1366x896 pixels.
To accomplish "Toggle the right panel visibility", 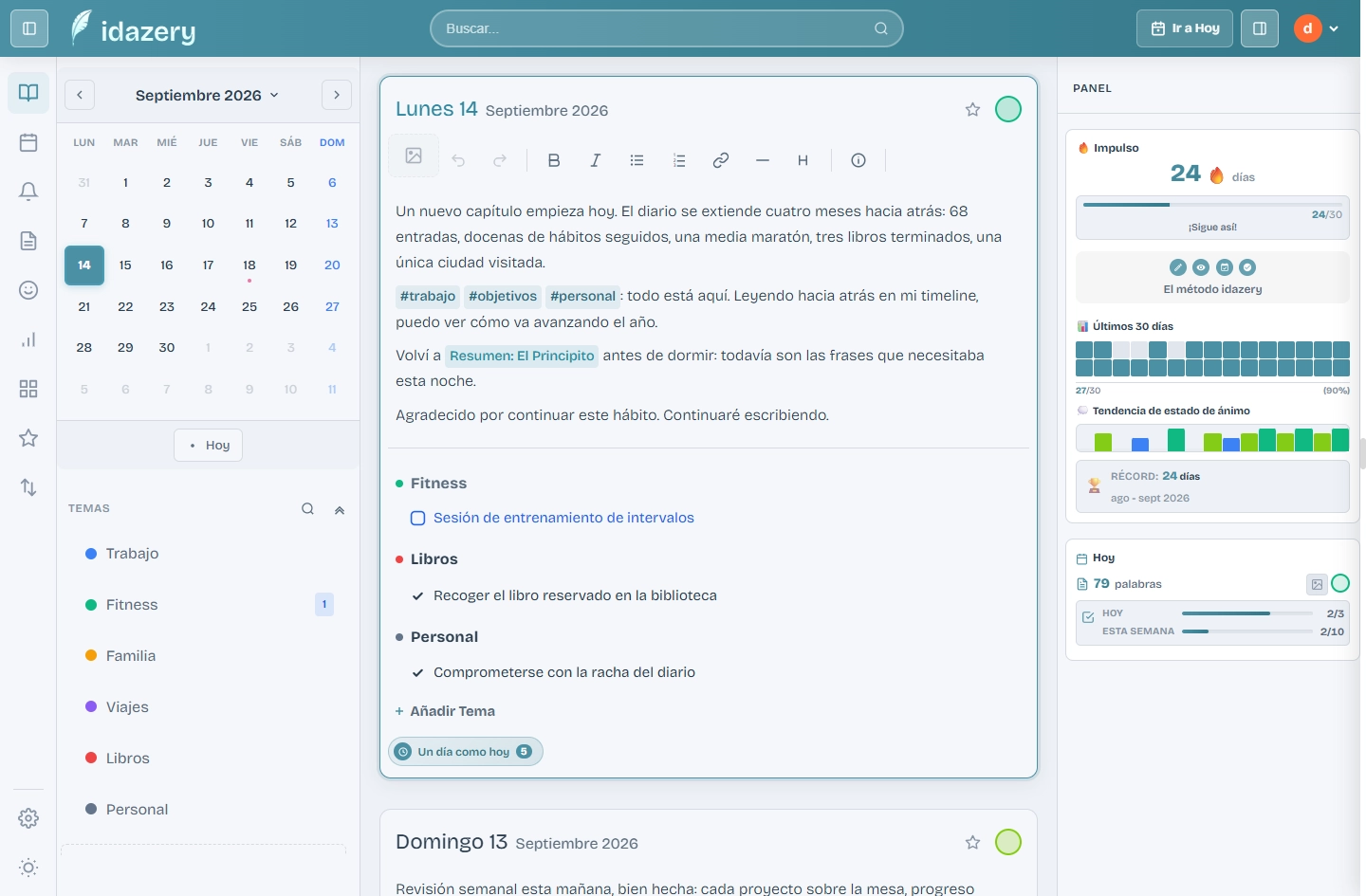I will (x=1260, y=28).
